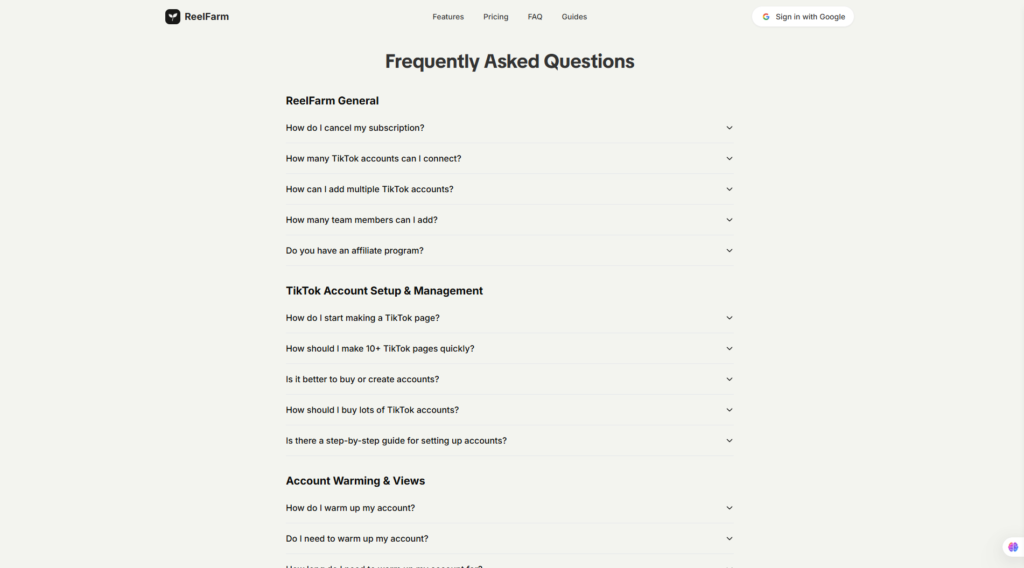Expand "How can I add multiple TikTok accounts?"
This screenshot has height=568, width=1024.
click(x=509, y=189)
